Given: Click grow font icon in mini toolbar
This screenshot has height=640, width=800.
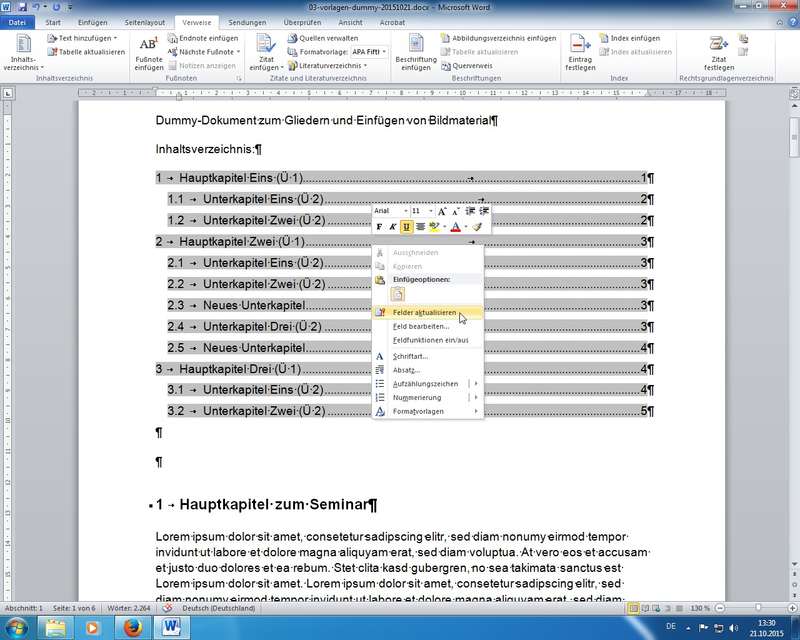Looking at the screenshot, I should [x=442, y=211].
